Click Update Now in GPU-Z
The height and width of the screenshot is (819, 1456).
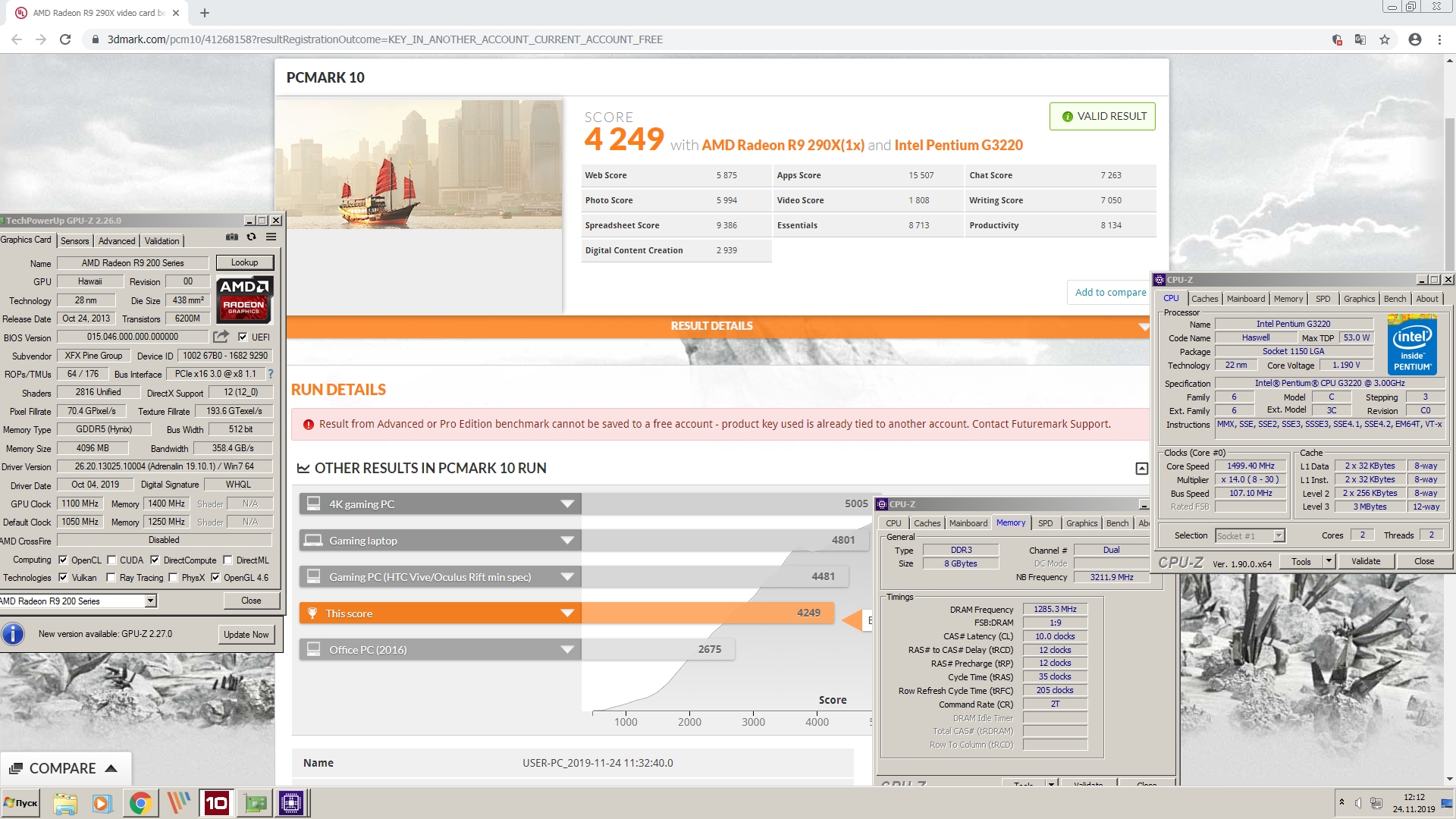pyautogui.click(x=246, y=634)
